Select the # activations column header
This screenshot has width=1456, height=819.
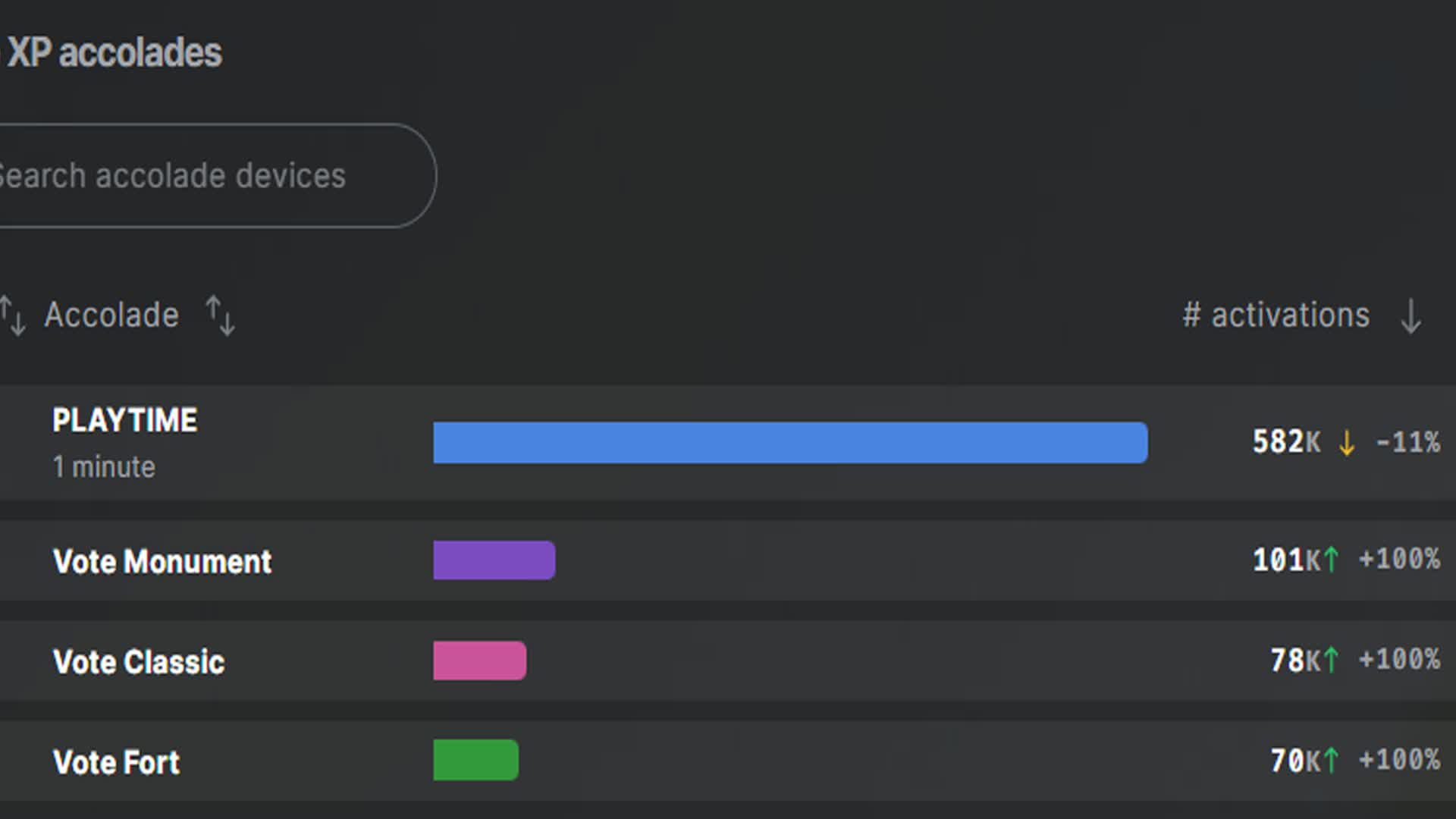coord(1276,315)
